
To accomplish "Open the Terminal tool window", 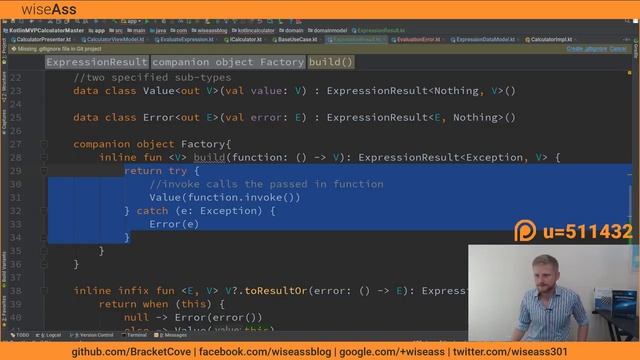I will click(134, 335).
